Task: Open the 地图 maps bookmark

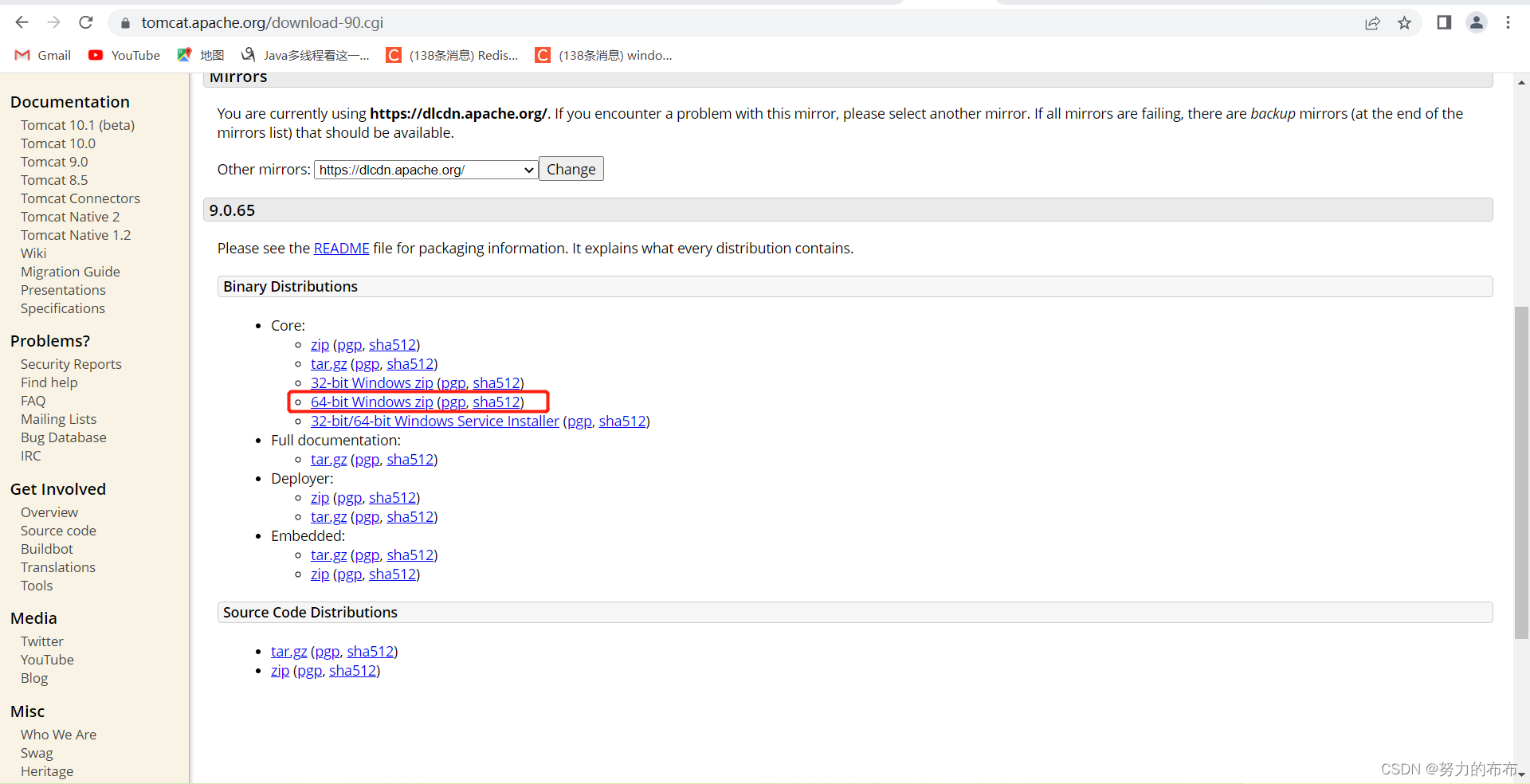Action: pos(201,55)
